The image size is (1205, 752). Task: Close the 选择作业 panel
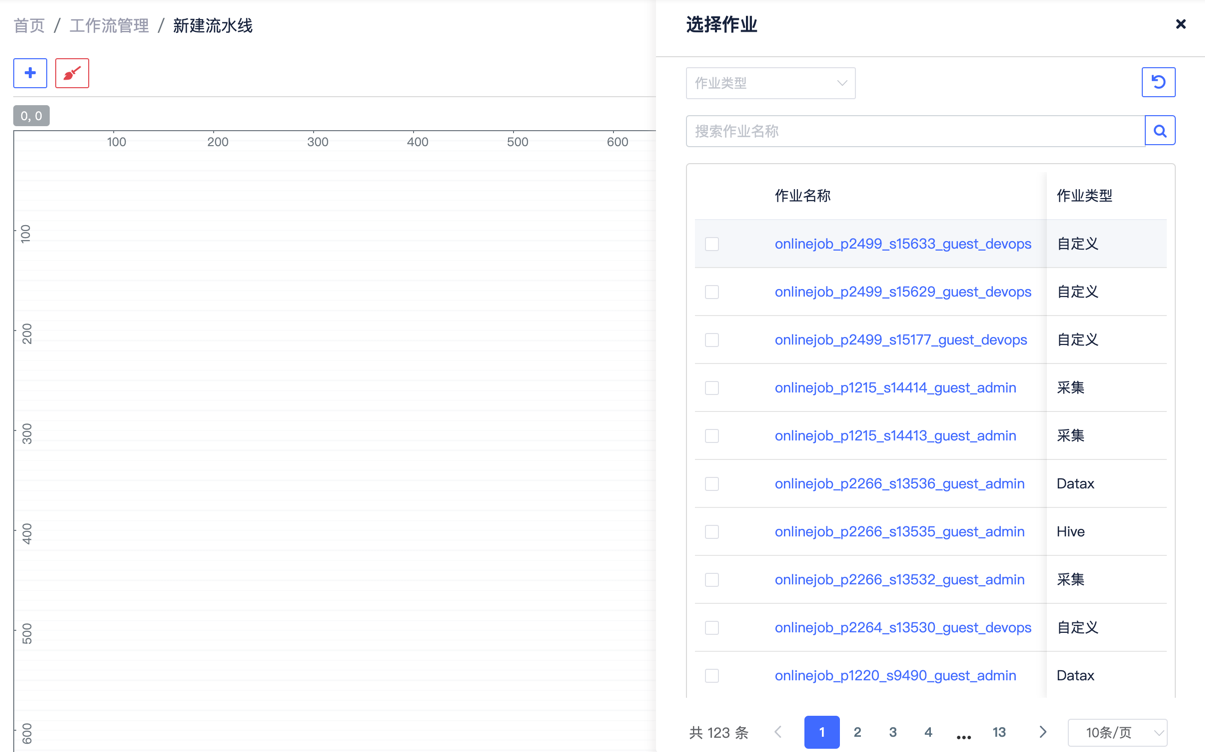(x=1180, y=24)
